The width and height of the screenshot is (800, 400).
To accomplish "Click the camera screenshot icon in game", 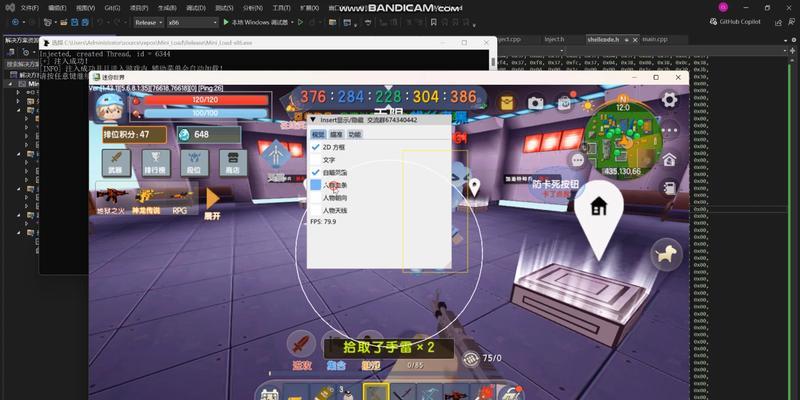I will [x=535, y=103].
